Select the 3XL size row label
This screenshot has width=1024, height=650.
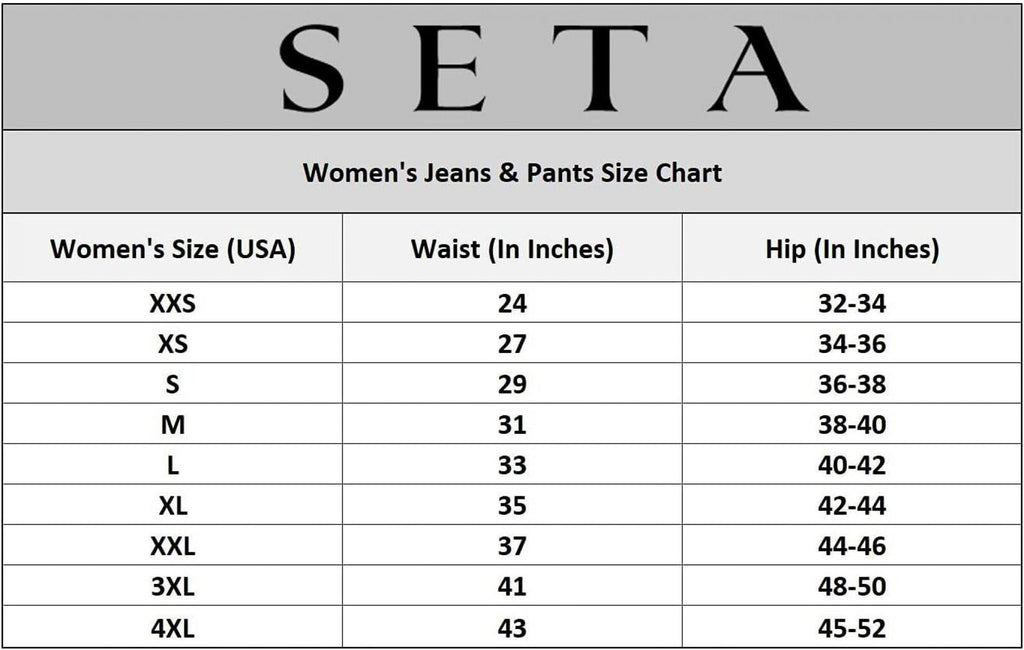[x=173, y=587]
